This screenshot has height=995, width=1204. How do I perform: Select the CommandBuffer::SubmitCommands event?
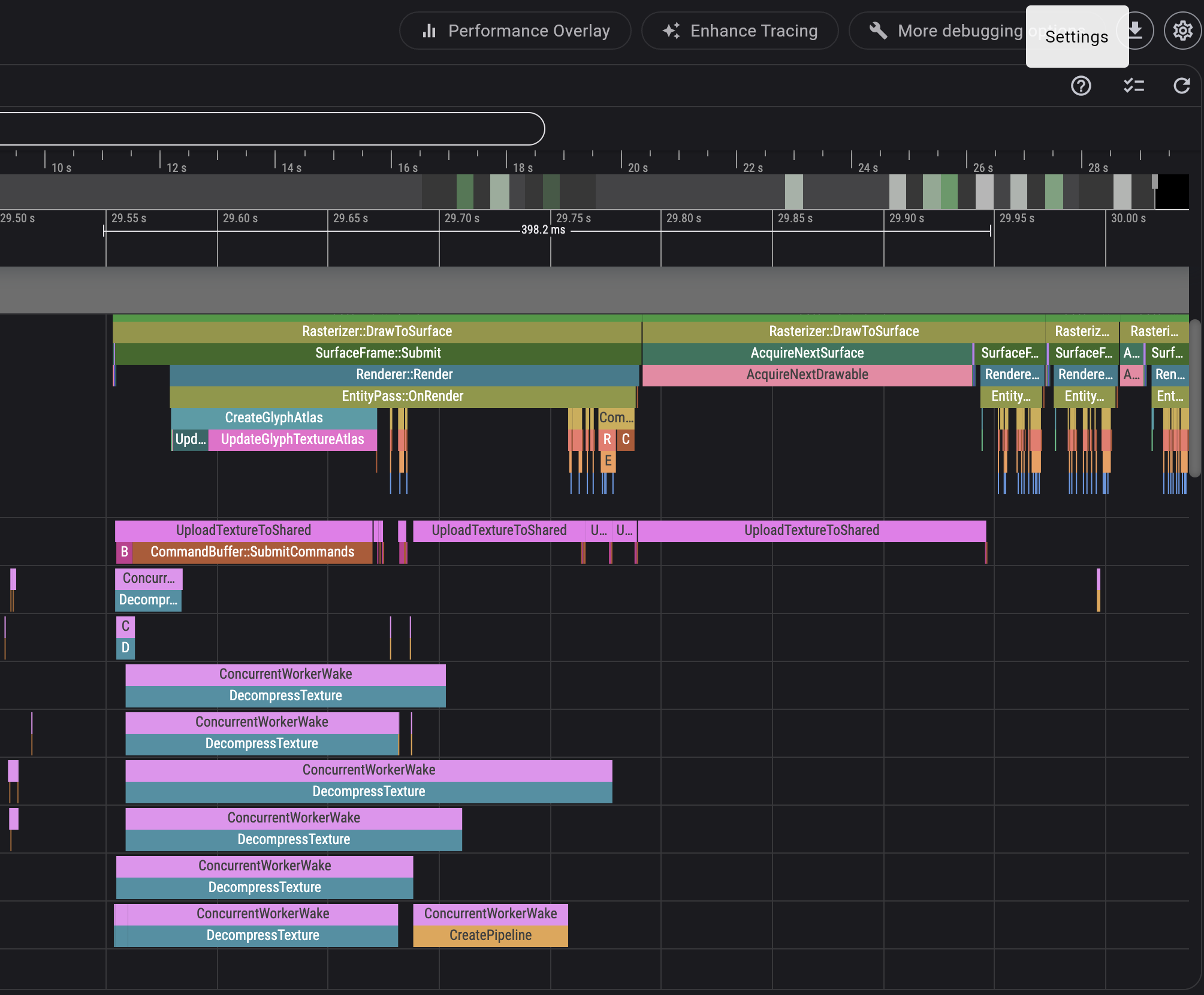coord(252,552)
